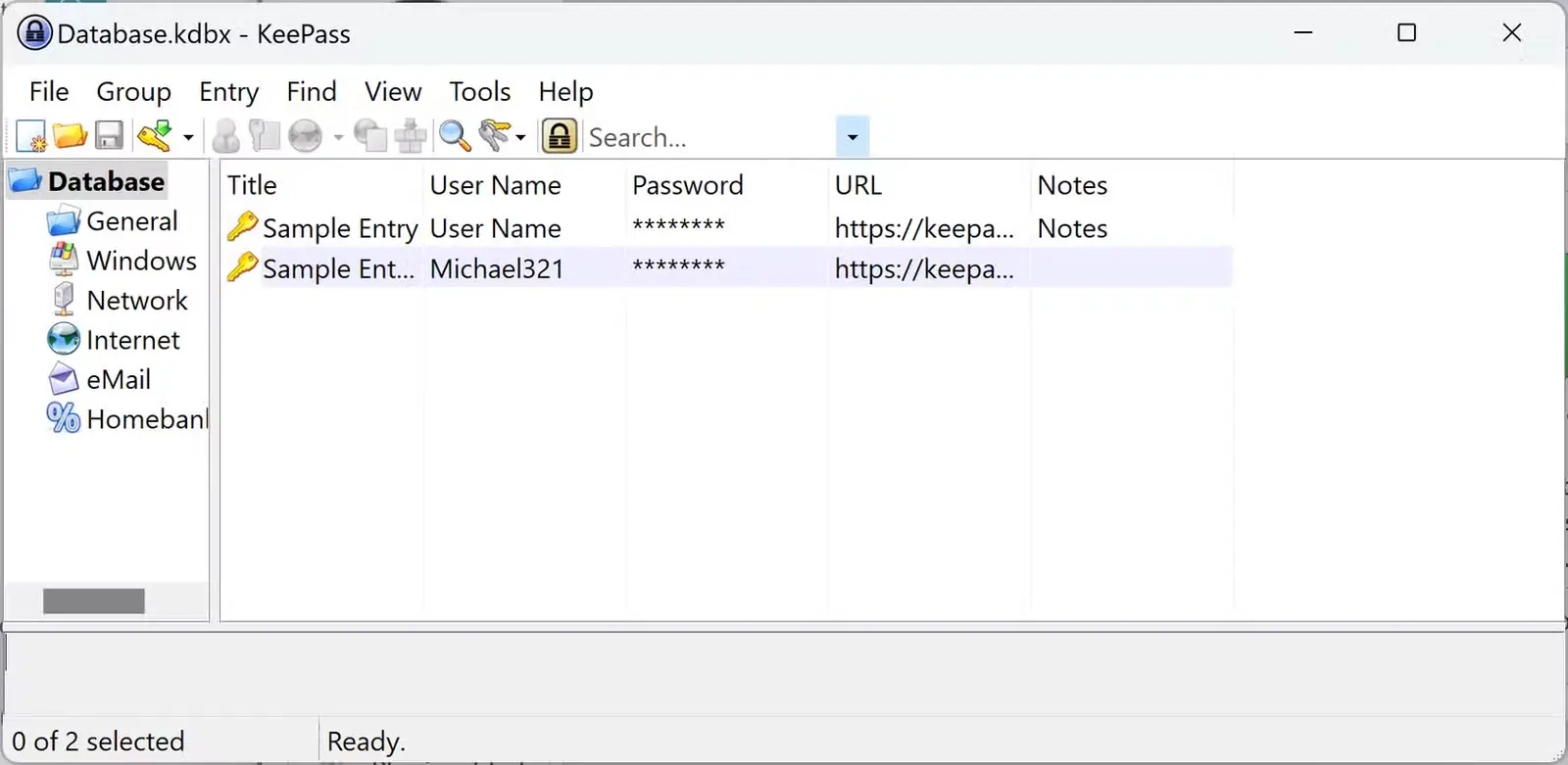Click the KeePass lock icon in title bar

34,33
